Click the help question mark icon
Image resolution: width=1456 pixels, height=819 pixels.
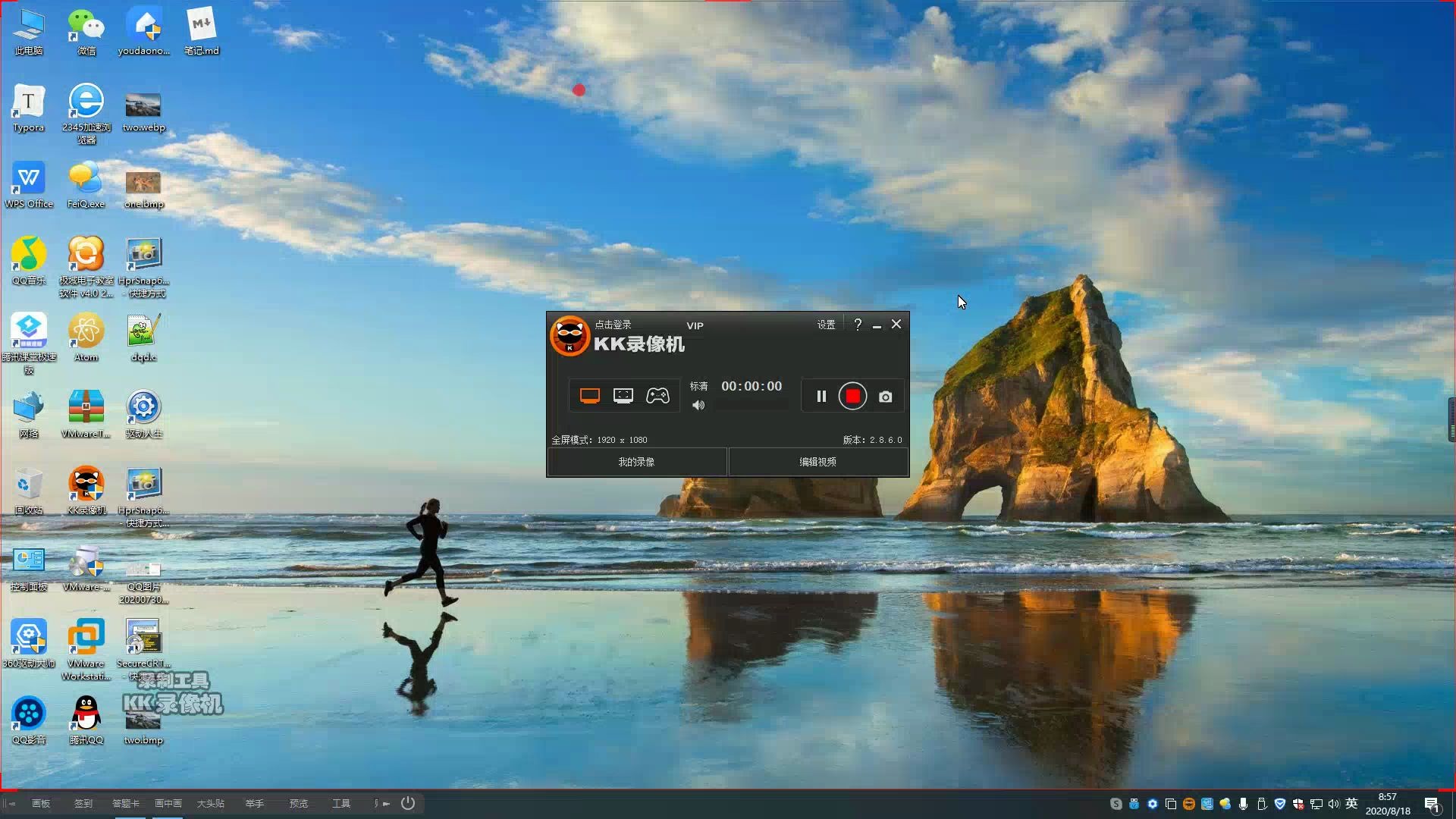858,325
